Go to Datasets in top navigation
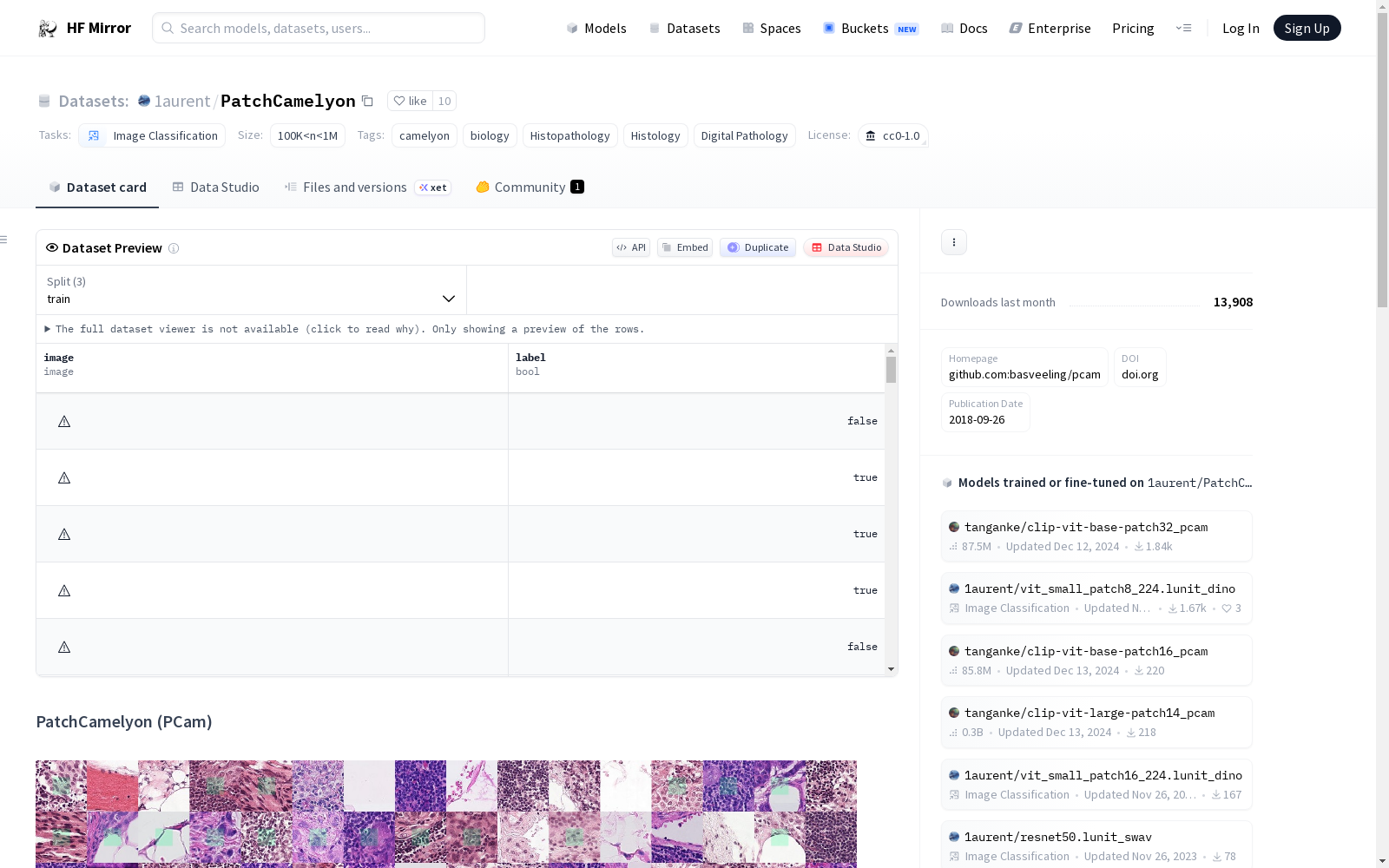 coord(685,28)
